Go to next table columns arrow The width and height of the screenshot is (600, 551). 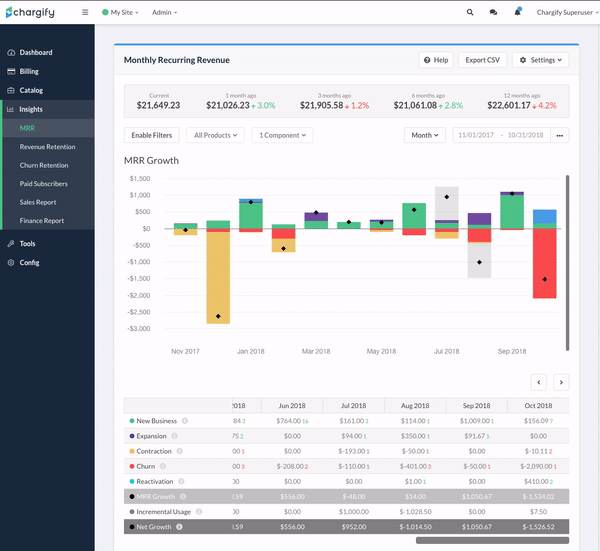point(561,381)
